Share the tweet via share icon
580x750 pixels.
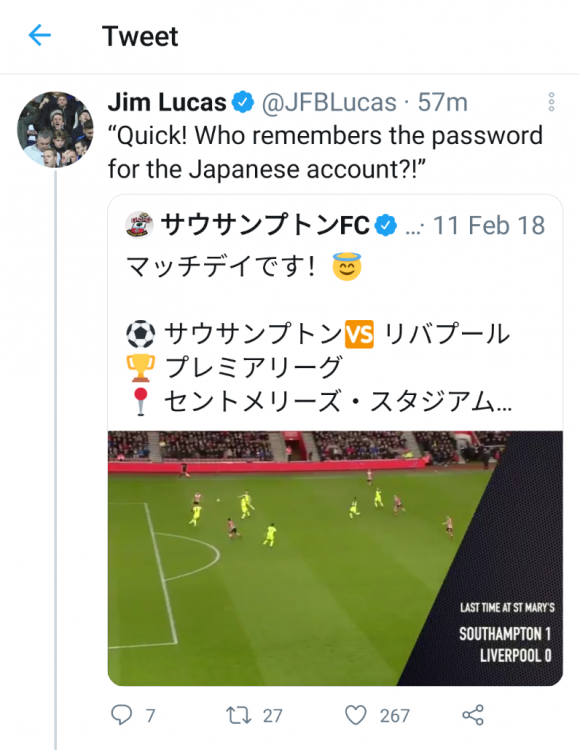point(473,715)
